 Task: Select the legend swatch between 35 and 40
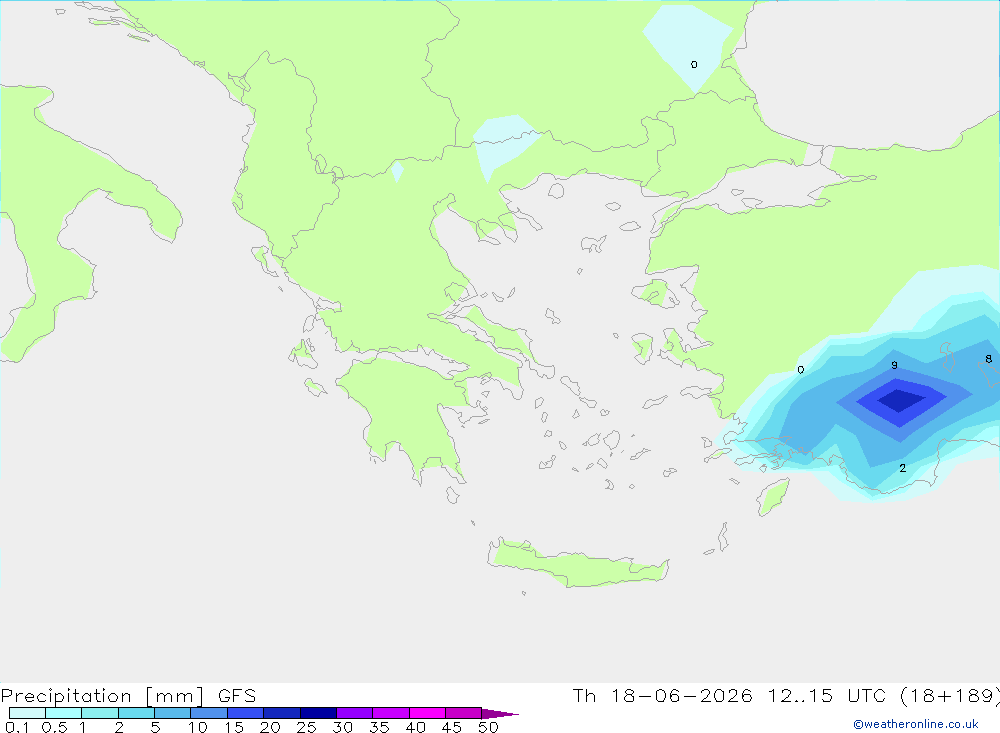tap(391, 713)
